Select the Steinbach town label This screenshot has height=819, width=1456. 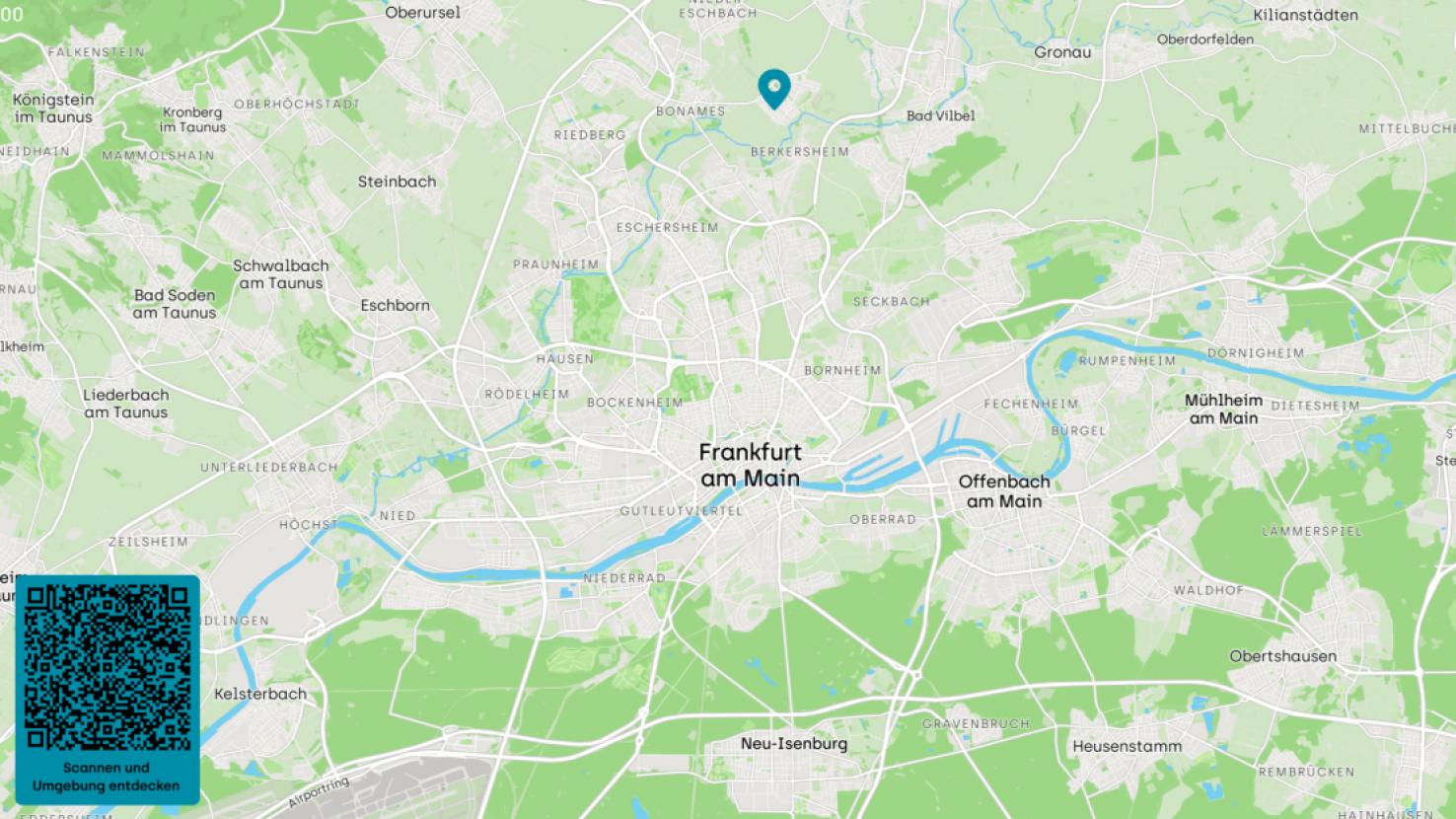(x=397, y=182)
